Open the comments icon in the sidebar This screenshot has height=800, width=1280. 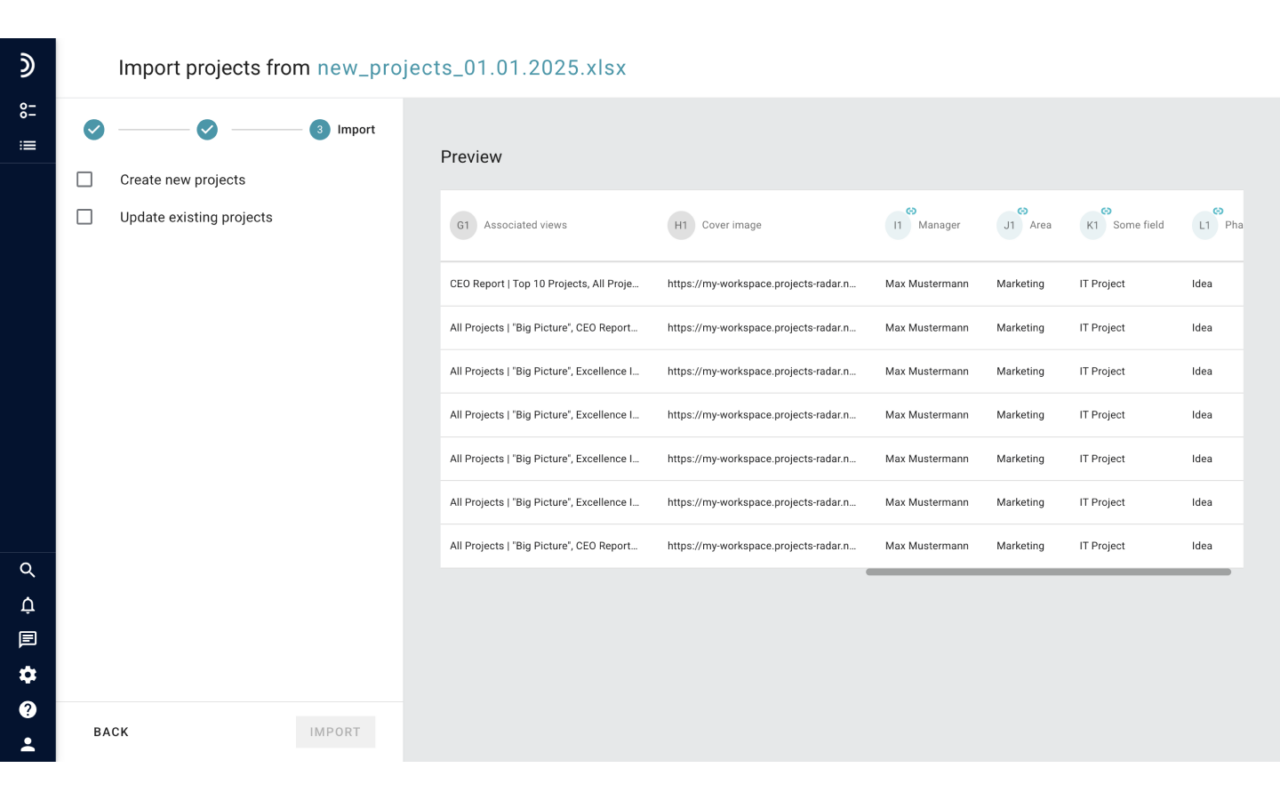coord(27,639)
